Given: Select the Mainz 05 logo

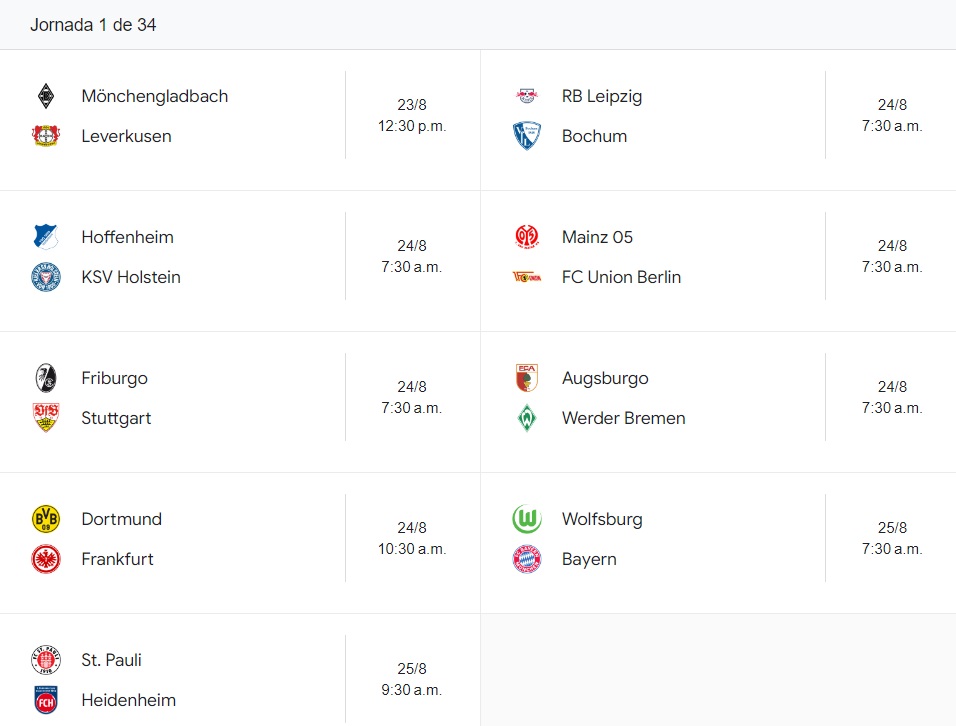Looking at the screenshot, I should click(x=527, y=237).
